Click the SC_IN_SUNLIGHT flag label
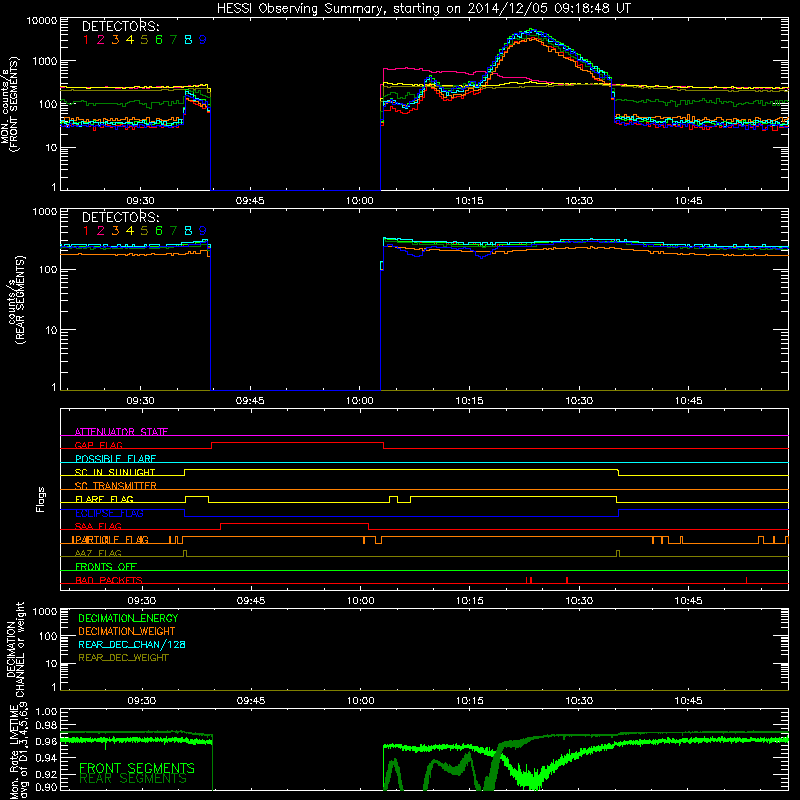Screen dimensions: 800x800 click(115, 472)
